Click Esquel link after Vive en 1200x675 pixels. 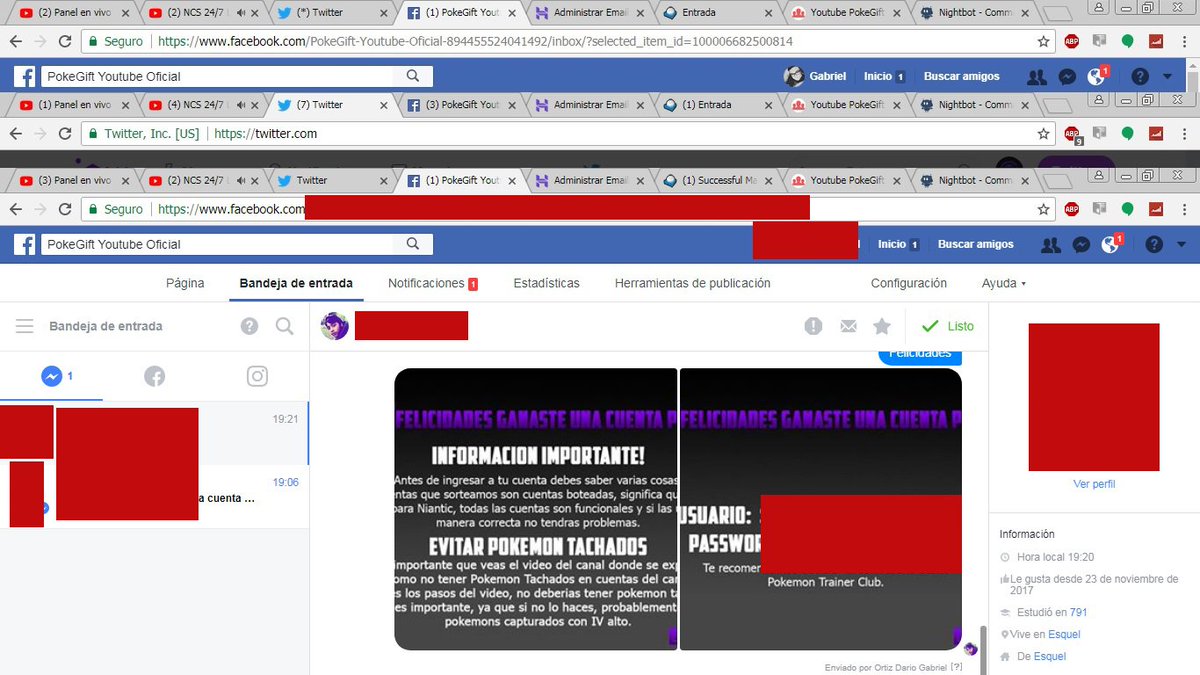(1063, 634)
